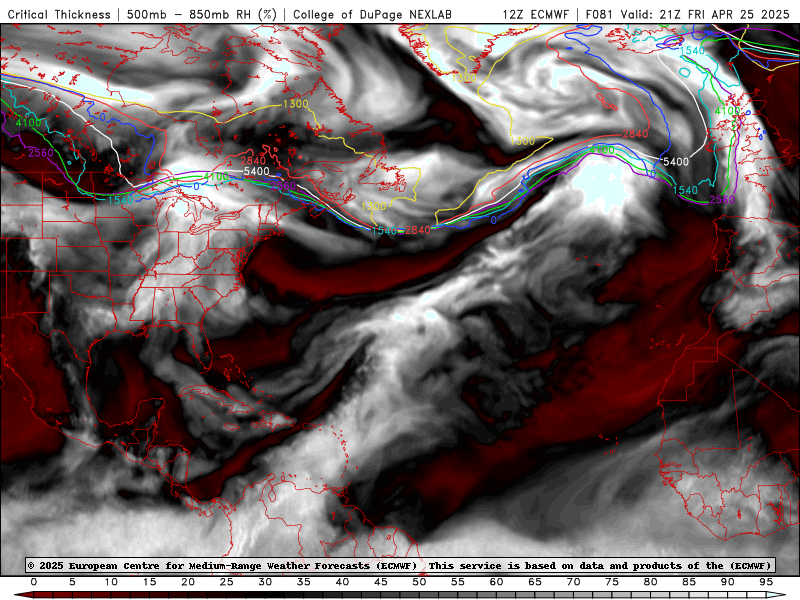Click colorbar tick label "5"
The width and height of the screenshot is (800, 600).
pos(72,582)
